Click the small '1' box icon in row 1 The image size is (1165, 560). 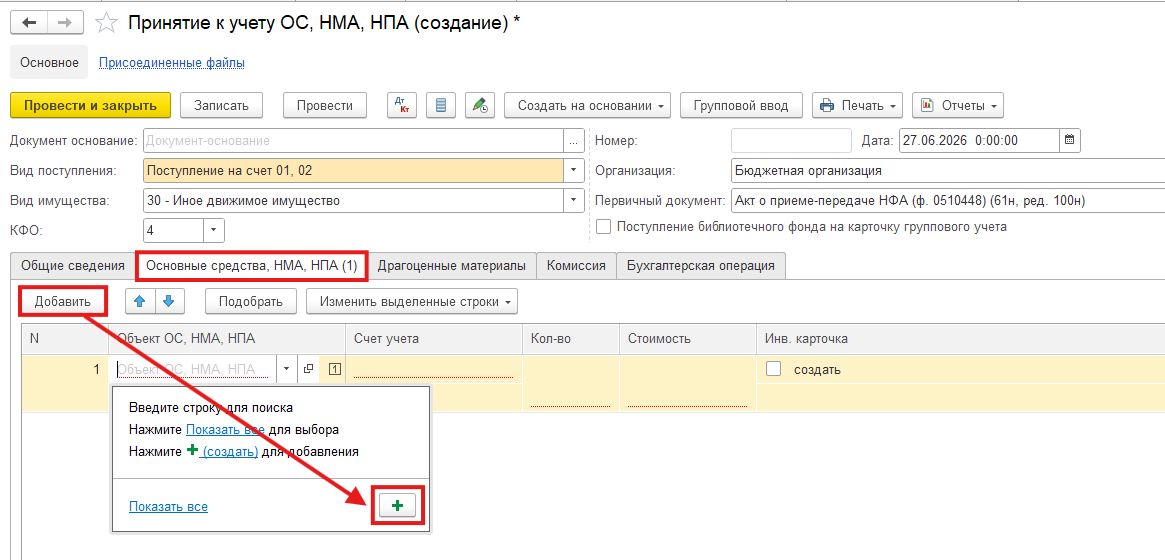coord(334,369)
